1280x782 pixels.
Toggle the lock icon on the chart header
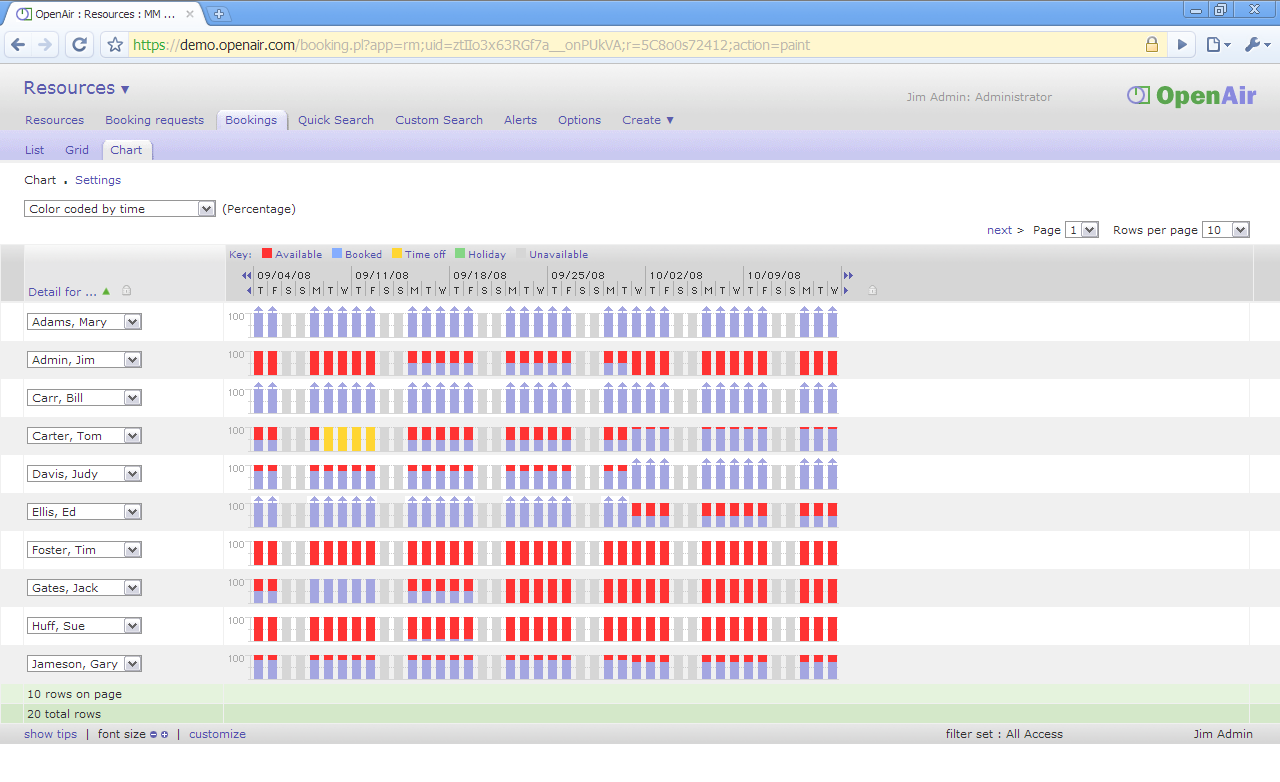[x=871, y=290]
